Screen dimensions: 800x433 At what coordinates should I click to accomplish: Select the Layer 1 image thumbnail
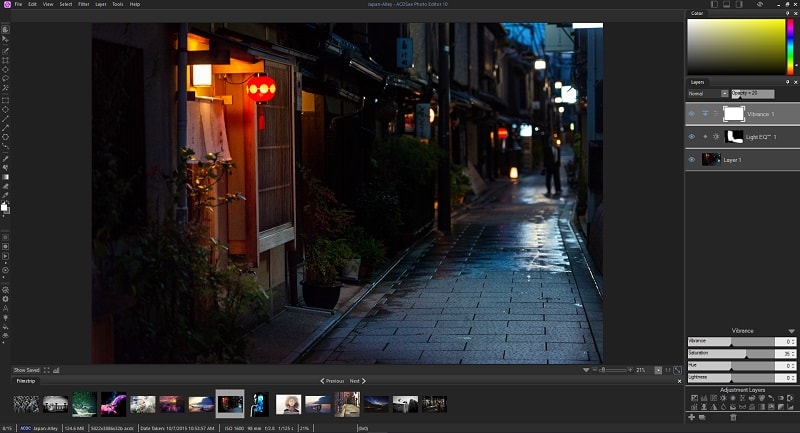[x=711, y=160]
